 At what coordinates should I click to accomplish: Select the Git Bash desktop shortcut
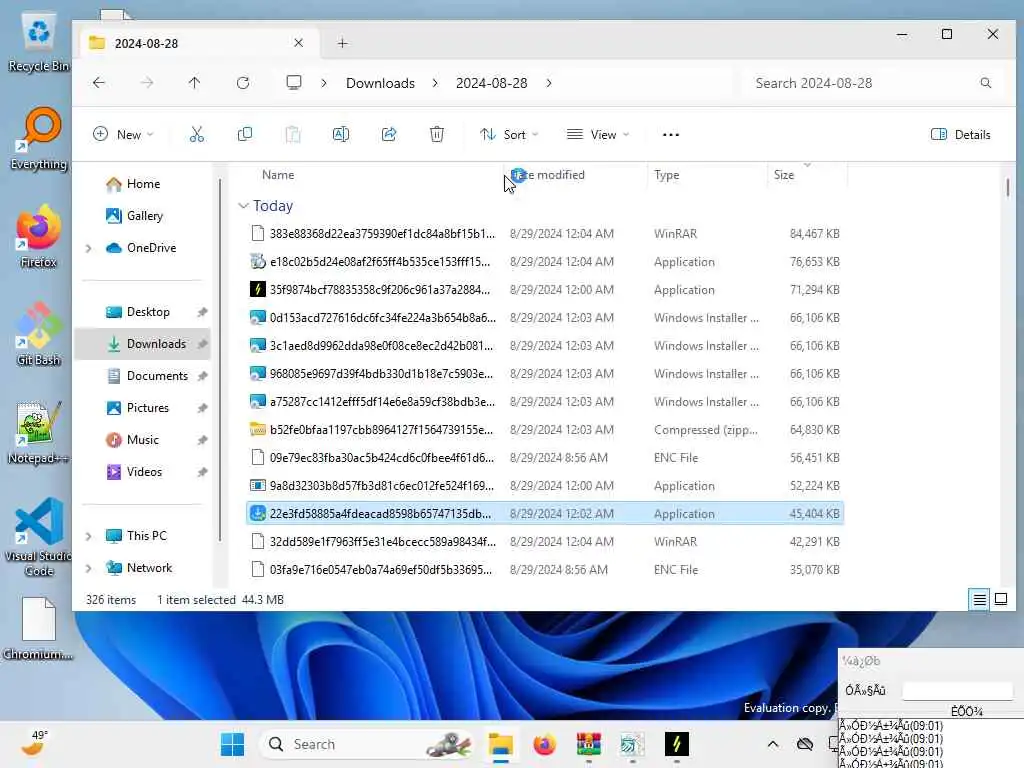click(x=39, y=334)
